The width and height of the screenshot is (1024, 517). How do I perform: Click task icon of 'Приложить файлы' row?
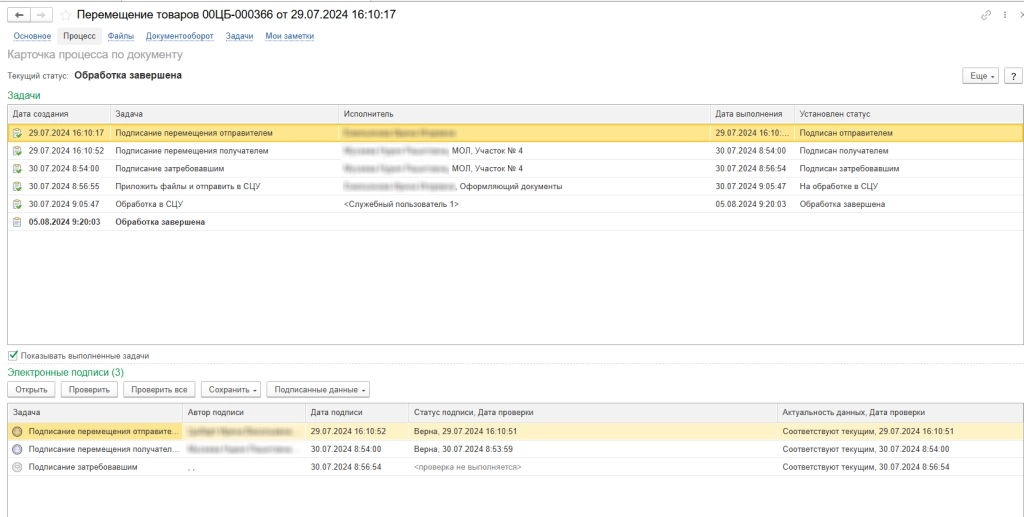point(16,186)
